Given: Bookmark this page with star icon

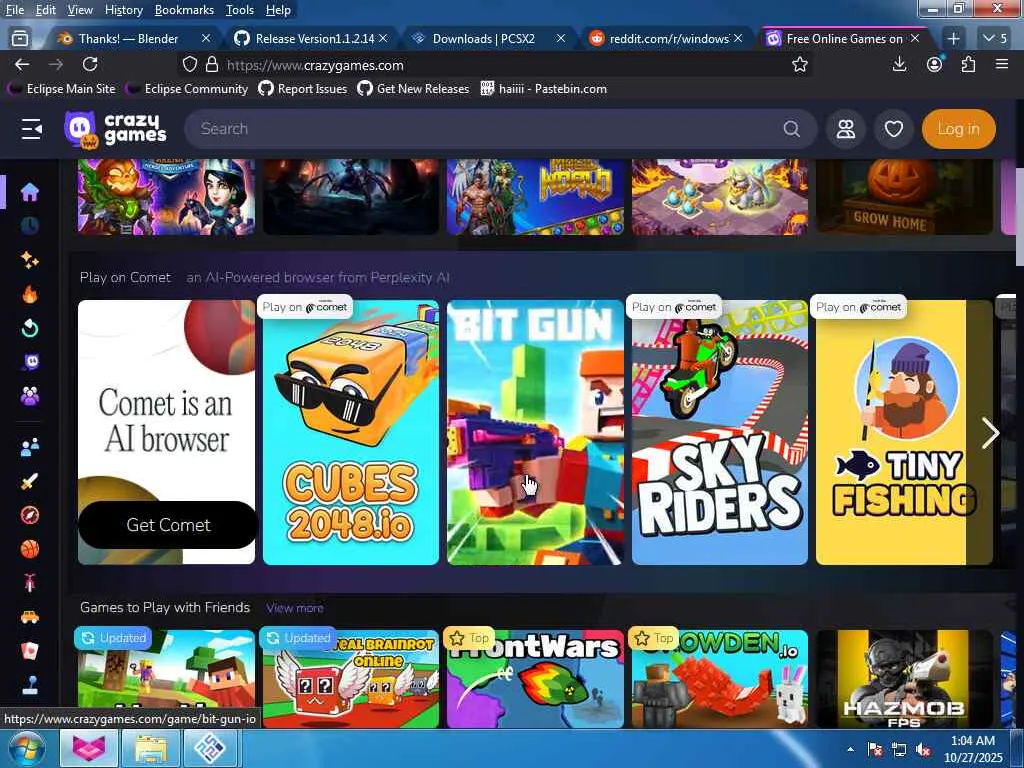Looking at the screenshot, I should point(799,64).
